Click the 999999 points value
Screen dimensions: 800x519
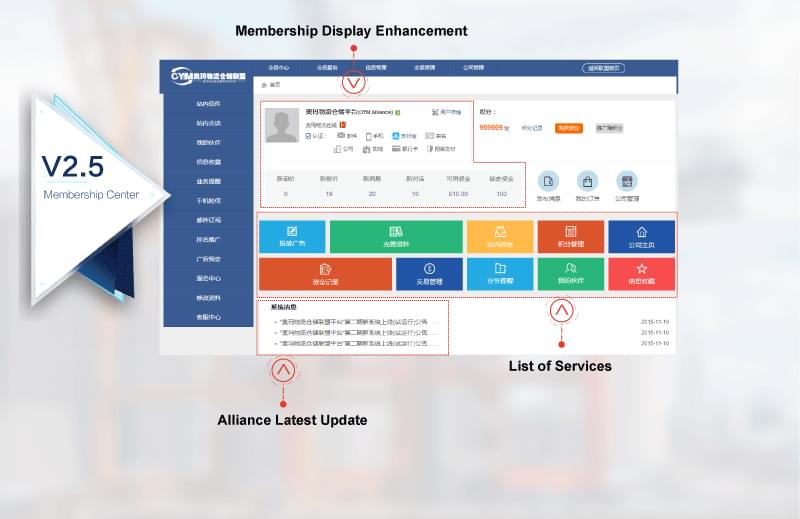click(x=491, y=128)
